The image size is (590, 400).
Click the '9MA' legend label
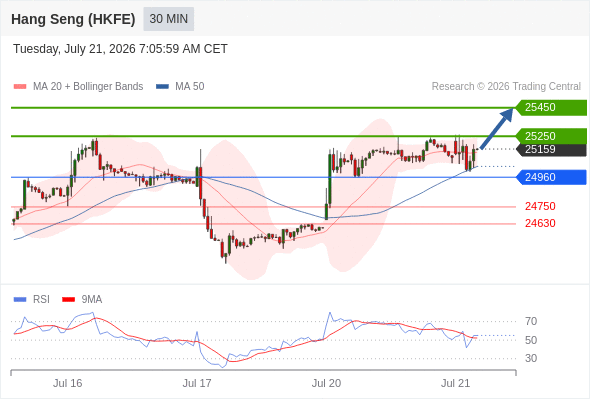tap(92, 300)
